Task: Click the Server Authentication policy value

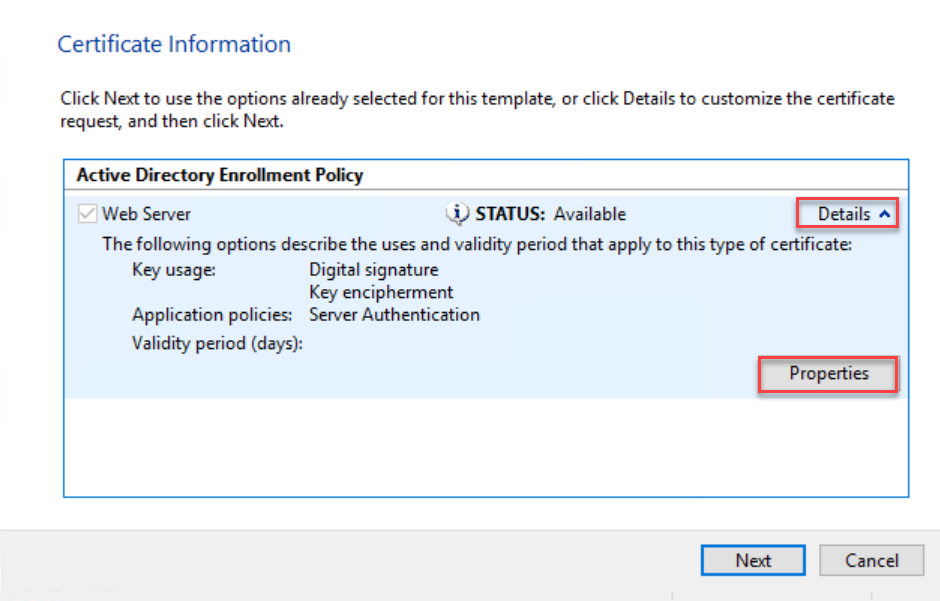Action: click(x=394, y=315)
